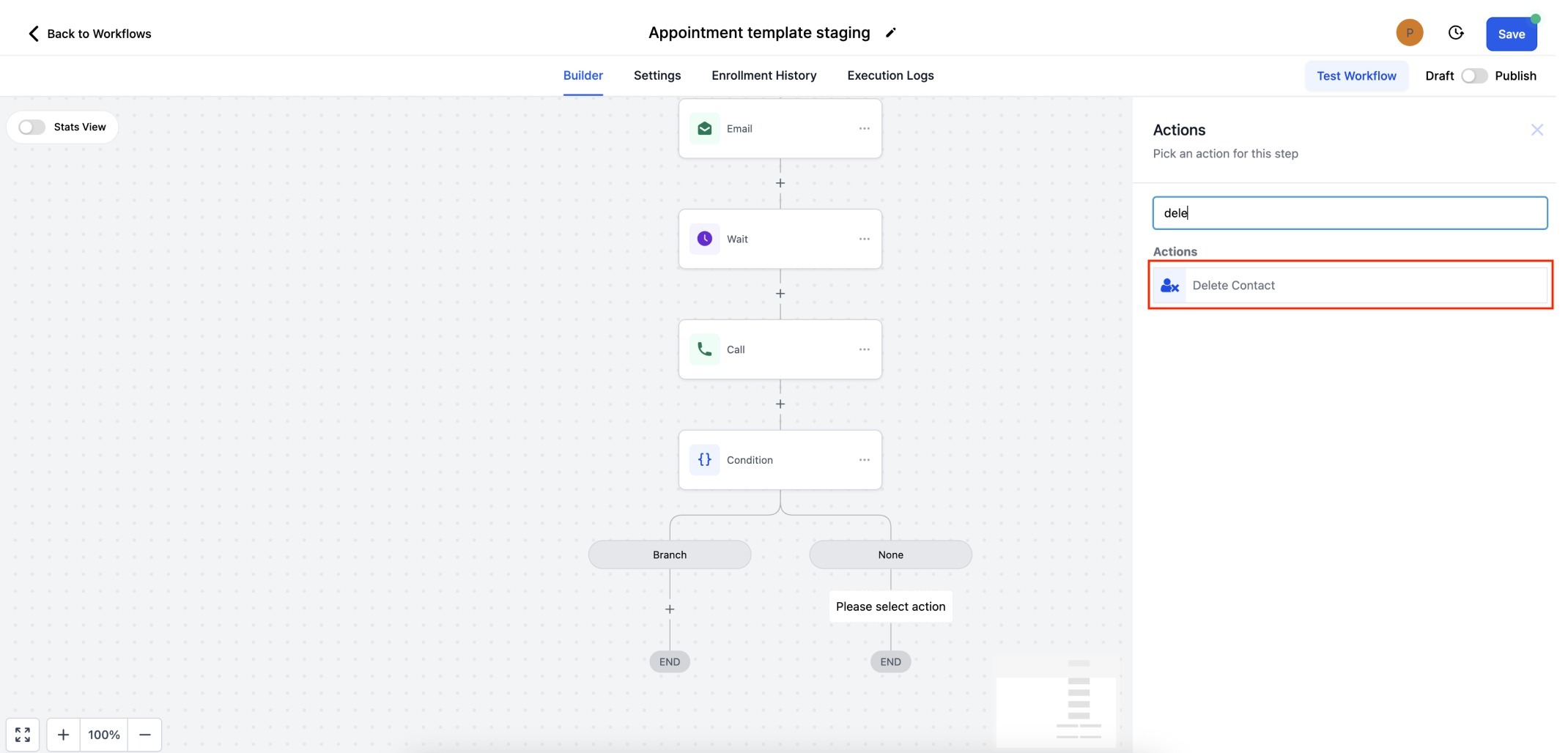Viewport: 1568px width, 753px height.
Task: Click the Email step envelope icon
Action: [704, 129]
